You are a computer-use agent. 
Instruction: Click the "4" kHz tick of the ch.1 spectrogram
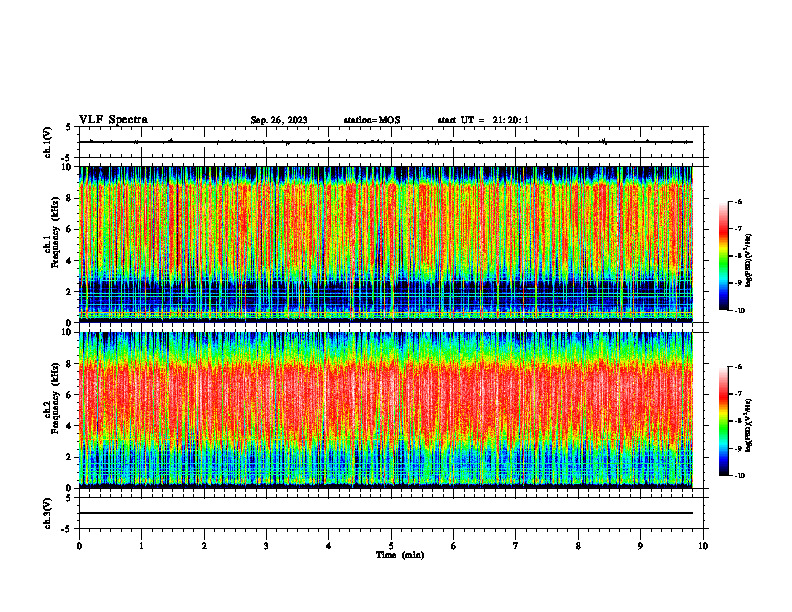tap(69, 261)
